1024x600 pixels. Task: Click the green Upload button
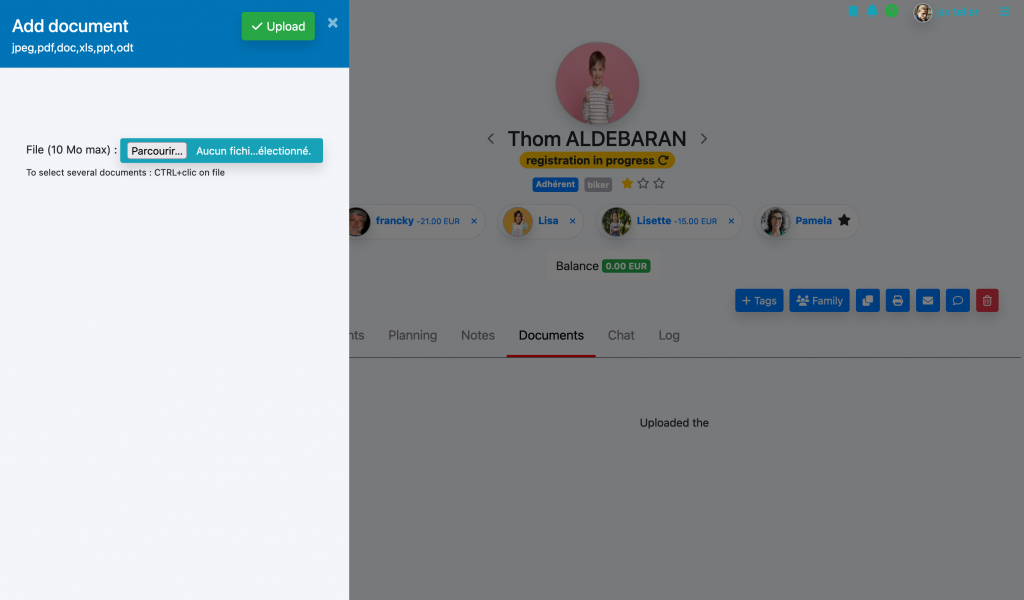point(278,26)
